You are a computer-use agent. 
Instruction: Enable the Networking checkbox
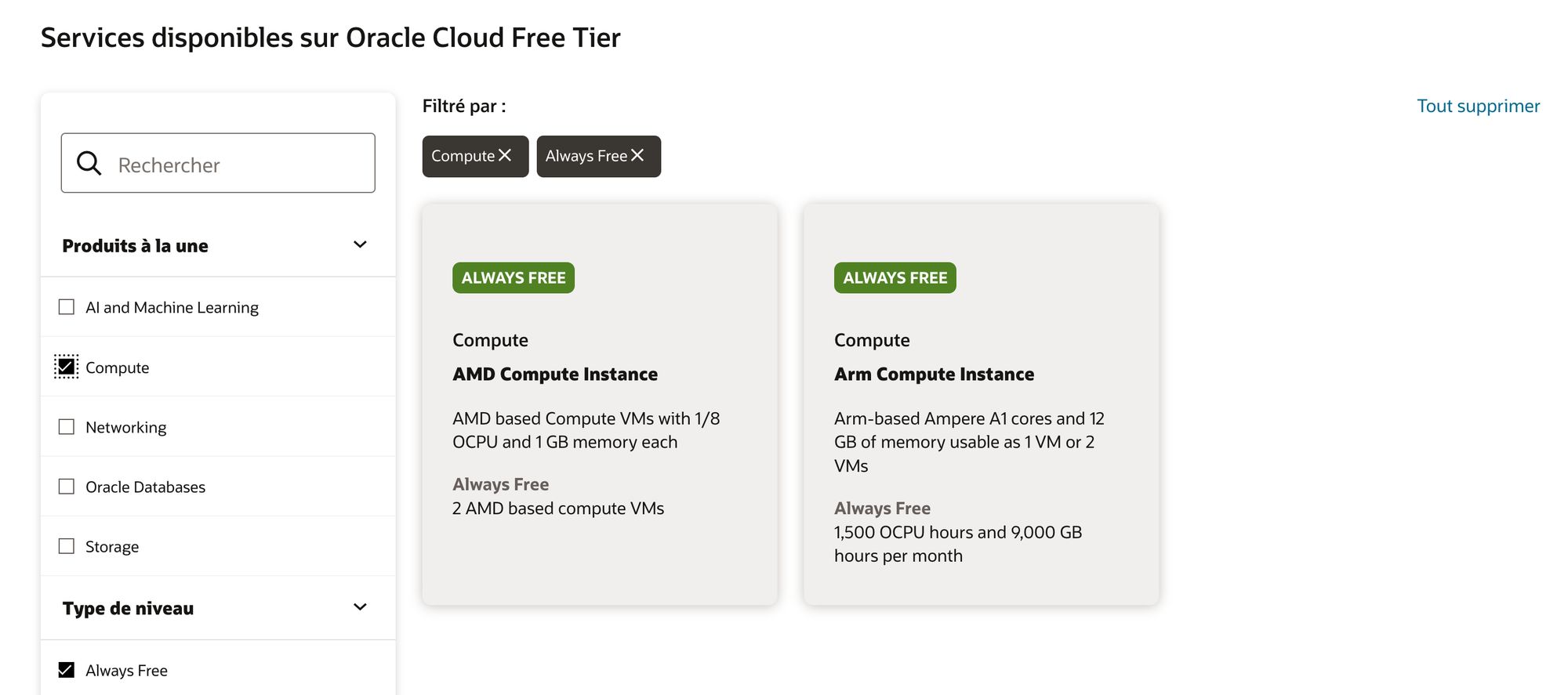pyautogui.click(x=67, y=427)
